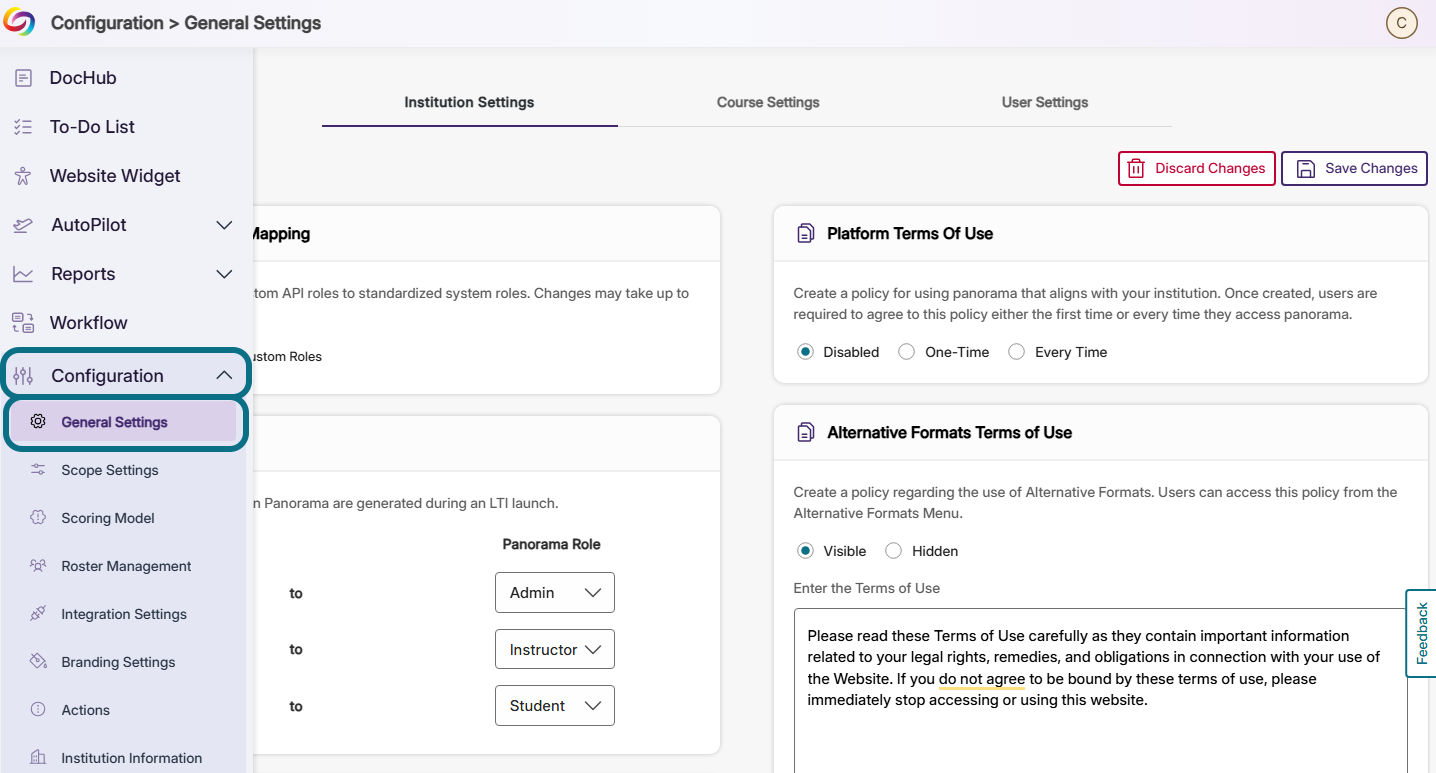Click the Scope Settings icon
This screenshot has width=1436, height=773.
[38, 470]
